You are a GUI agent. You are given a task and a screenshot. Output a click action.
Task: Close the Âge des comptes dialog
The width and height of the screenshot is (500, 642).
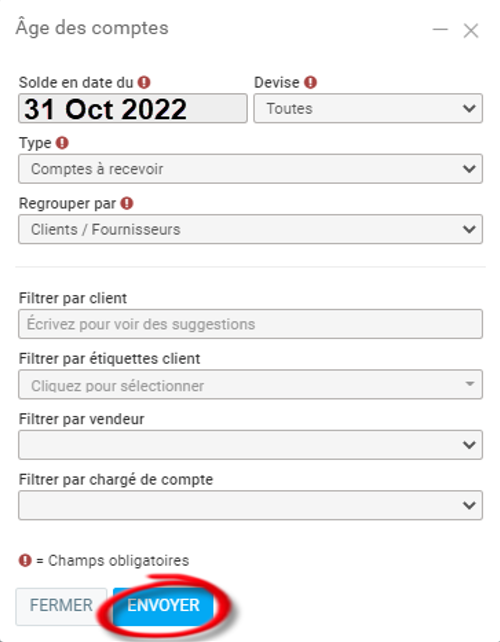click(471, 31)
